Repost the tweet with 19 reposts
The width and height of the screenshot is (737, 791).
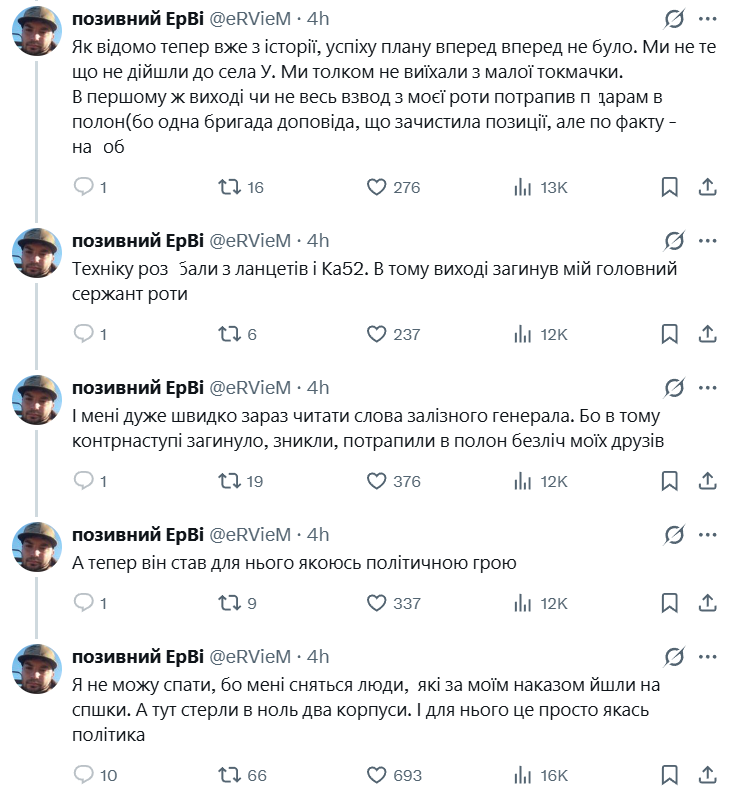coord(230,481)
